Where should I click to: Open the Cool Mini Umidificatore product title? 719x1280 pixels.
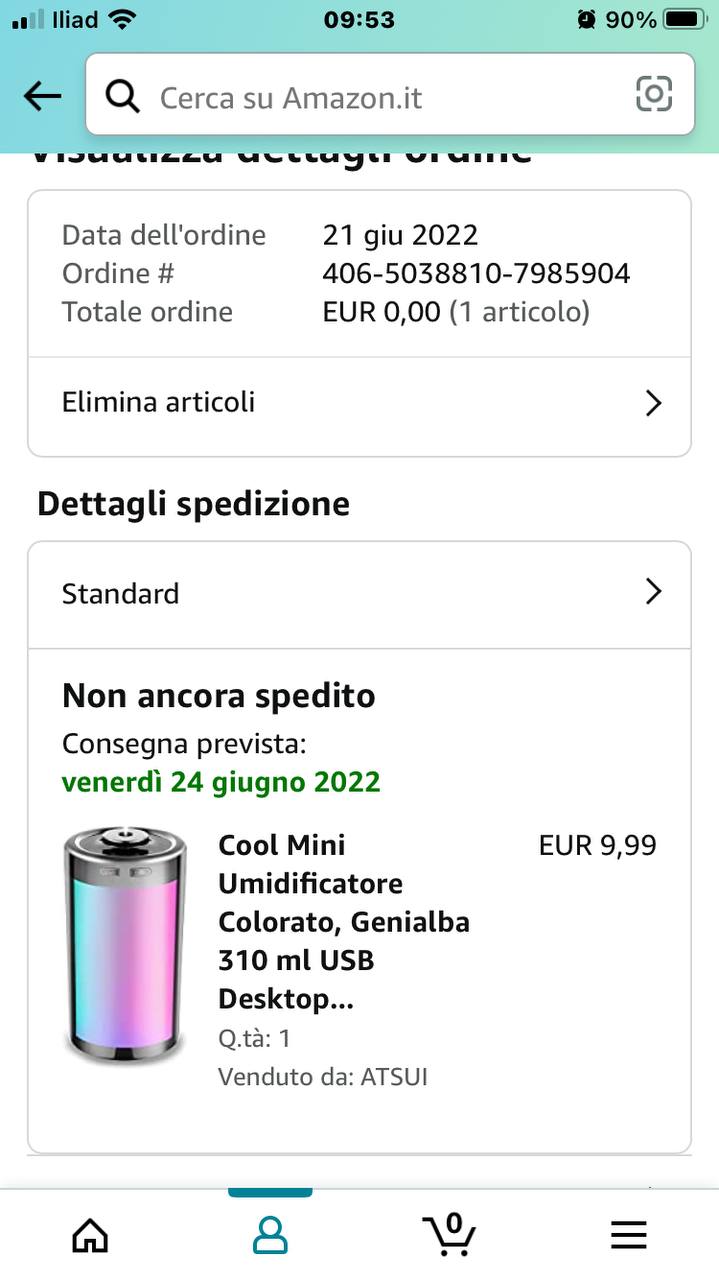(344, 922)
